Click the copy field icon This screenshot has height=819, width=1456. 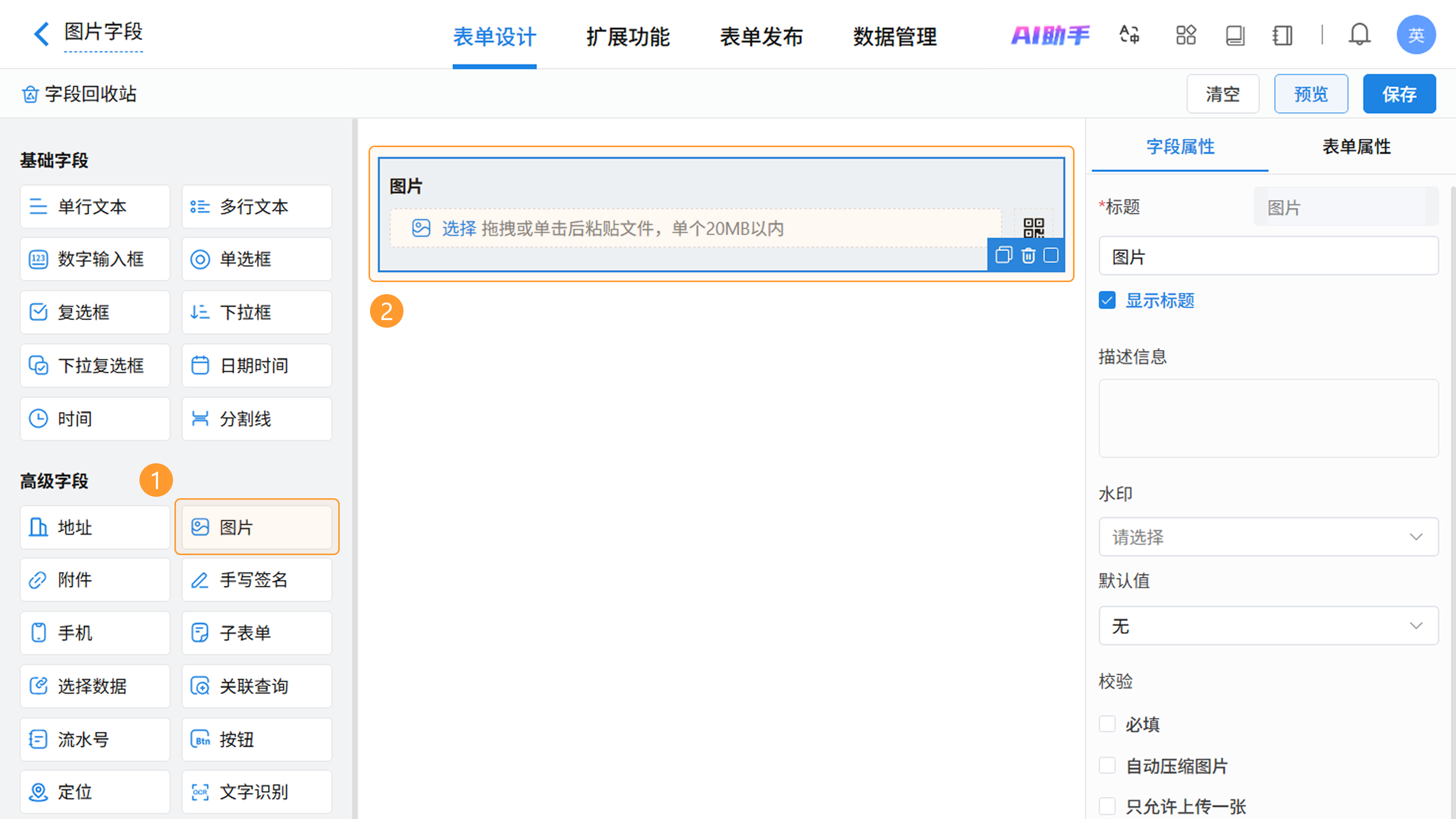pos(1003,256)
